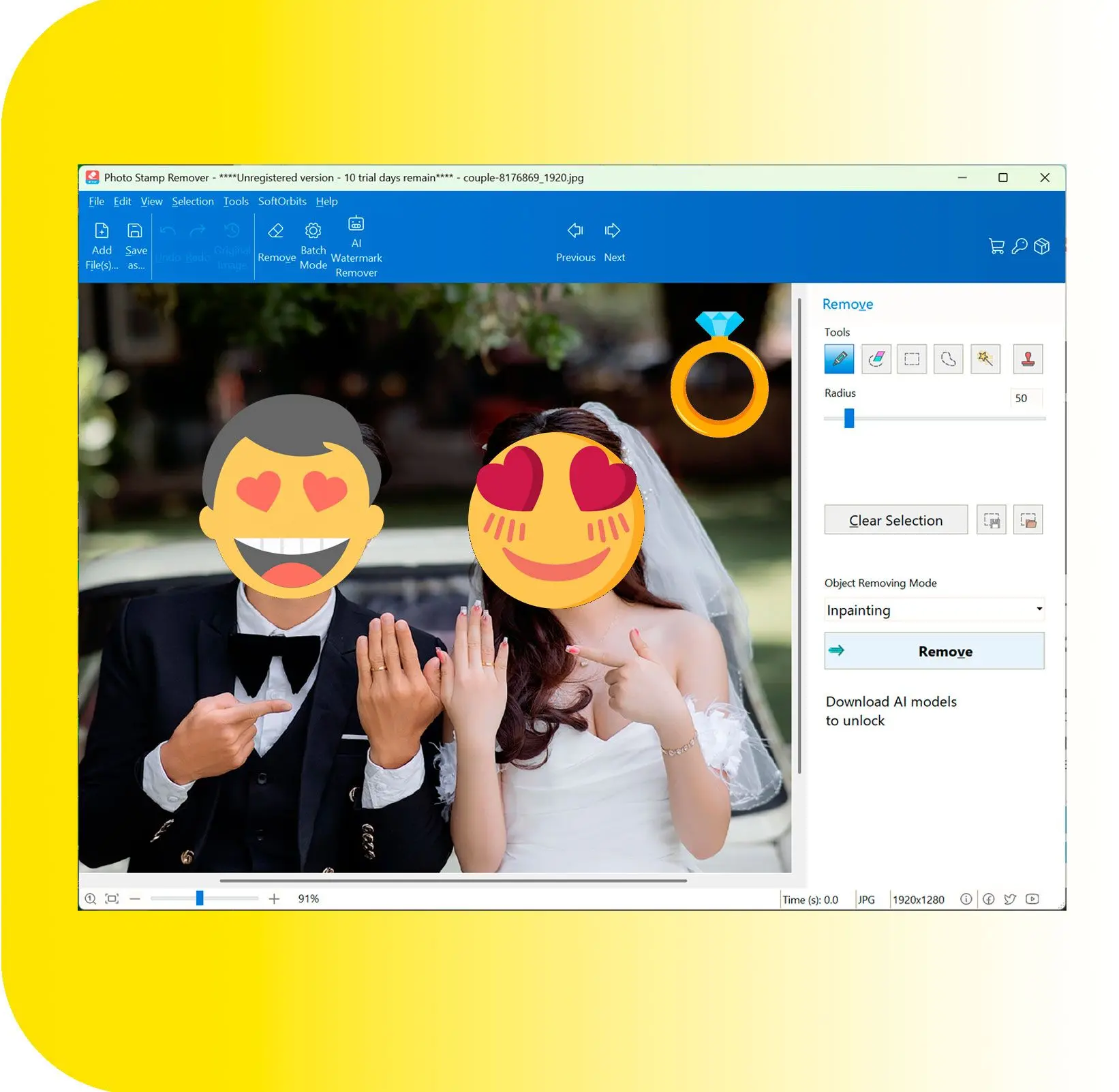Click the Add File(s) toolbar icon

click(102, 246)
